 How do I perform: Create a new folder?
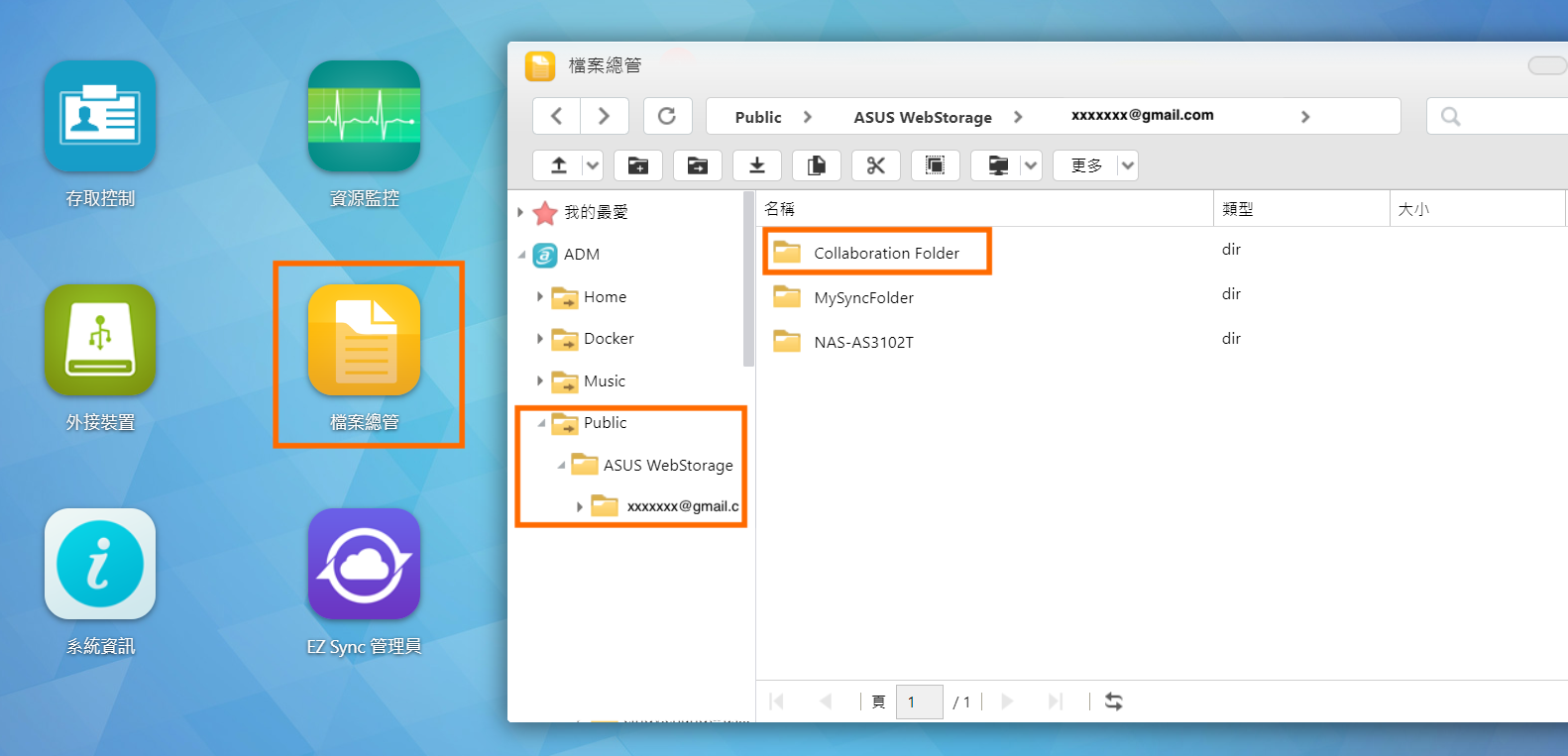coord(638,165)
